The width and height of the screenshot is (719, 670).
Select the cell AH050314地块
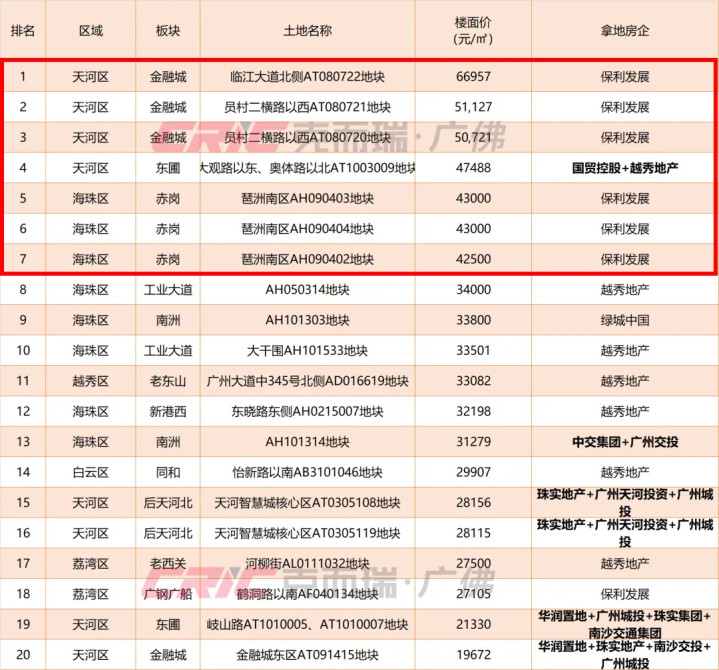pos(307,290)
